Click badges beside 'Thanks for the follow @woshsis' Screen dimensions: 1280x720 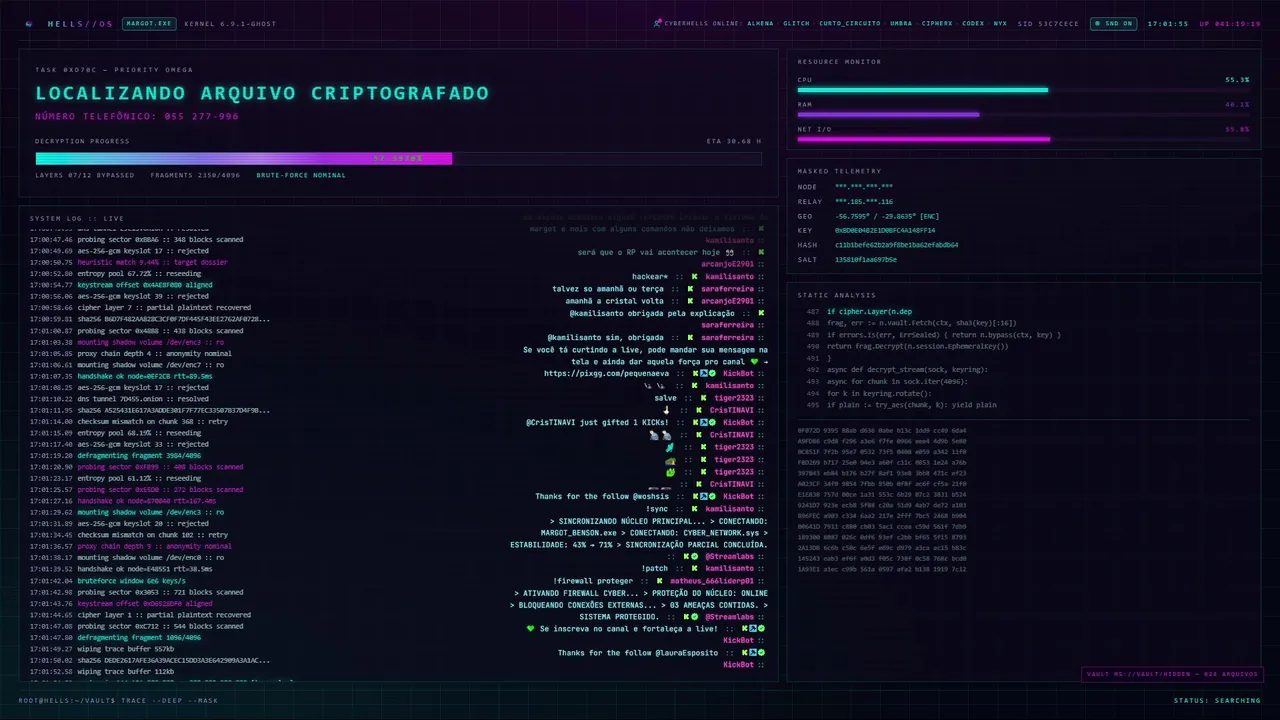pyautogui.click(x=704, y=496)
